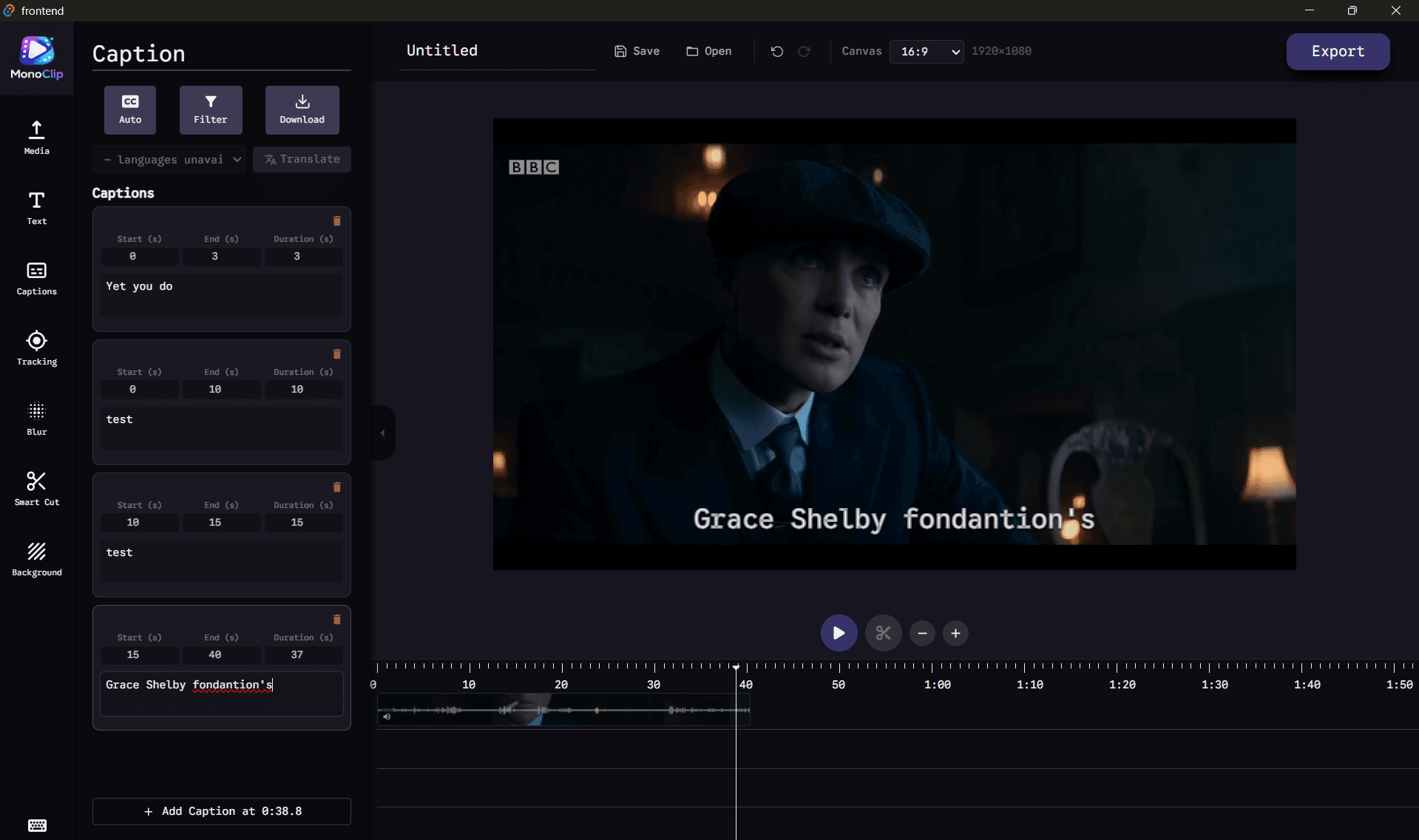1419x840 pixels.
Task: Open the Captions sidebar panel
Action: click(36, 279)
